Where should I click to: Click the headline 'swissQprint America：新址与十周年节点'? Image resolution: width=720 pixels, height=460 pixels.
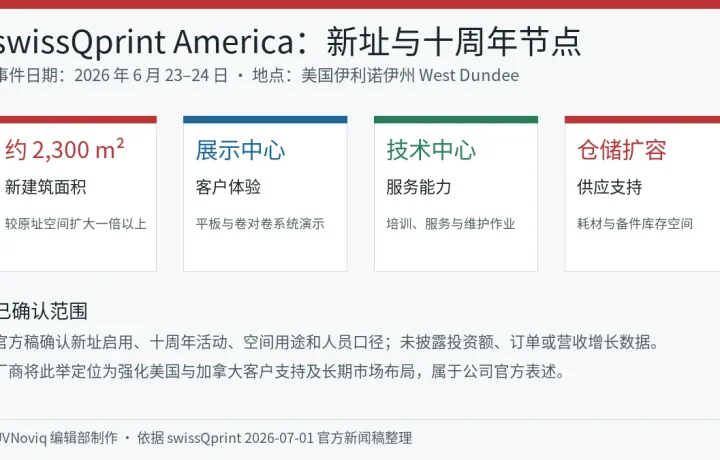pos(289,42)
